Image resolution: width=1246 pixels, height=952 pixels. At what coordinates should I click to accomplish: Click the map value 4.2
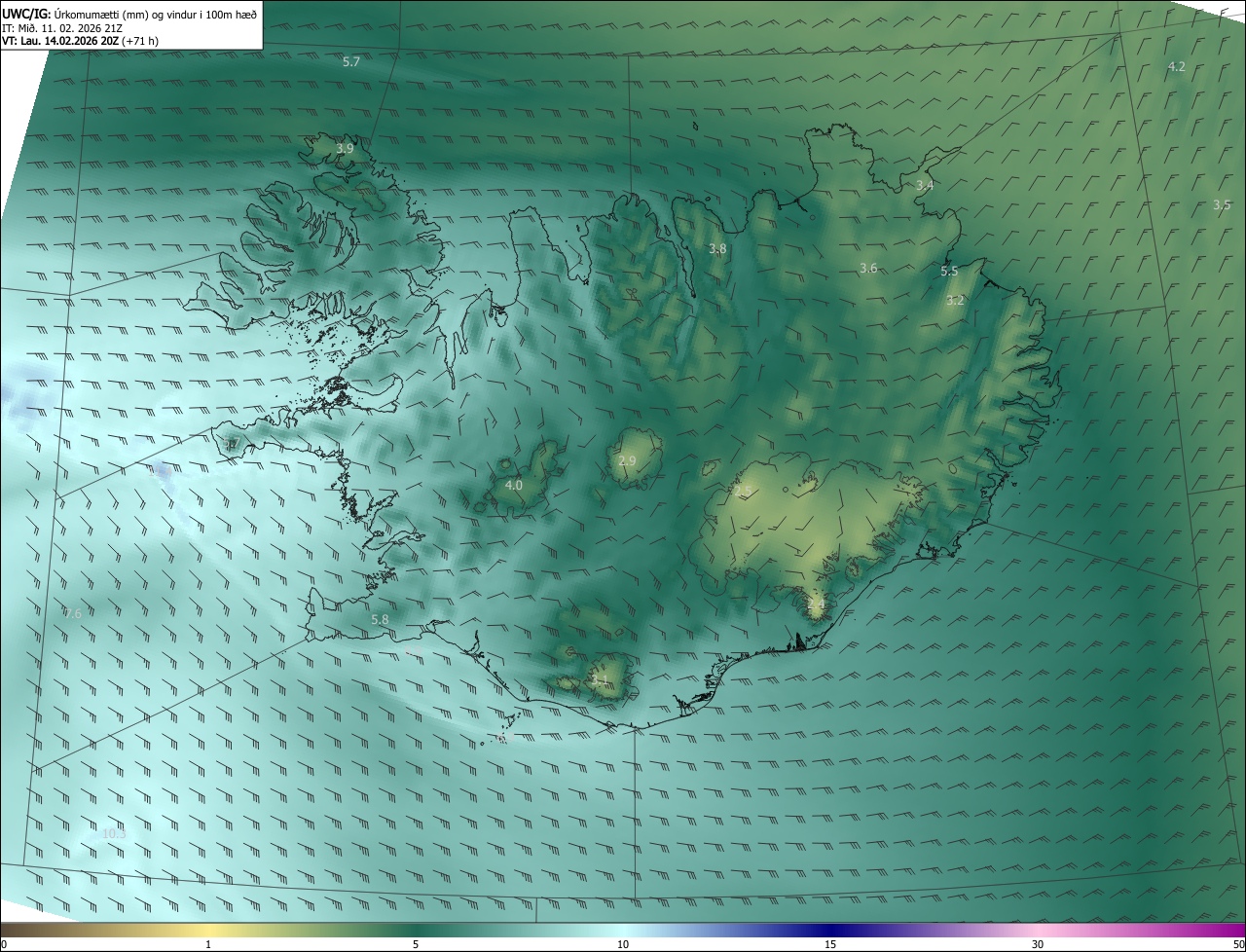point(1177,66)
